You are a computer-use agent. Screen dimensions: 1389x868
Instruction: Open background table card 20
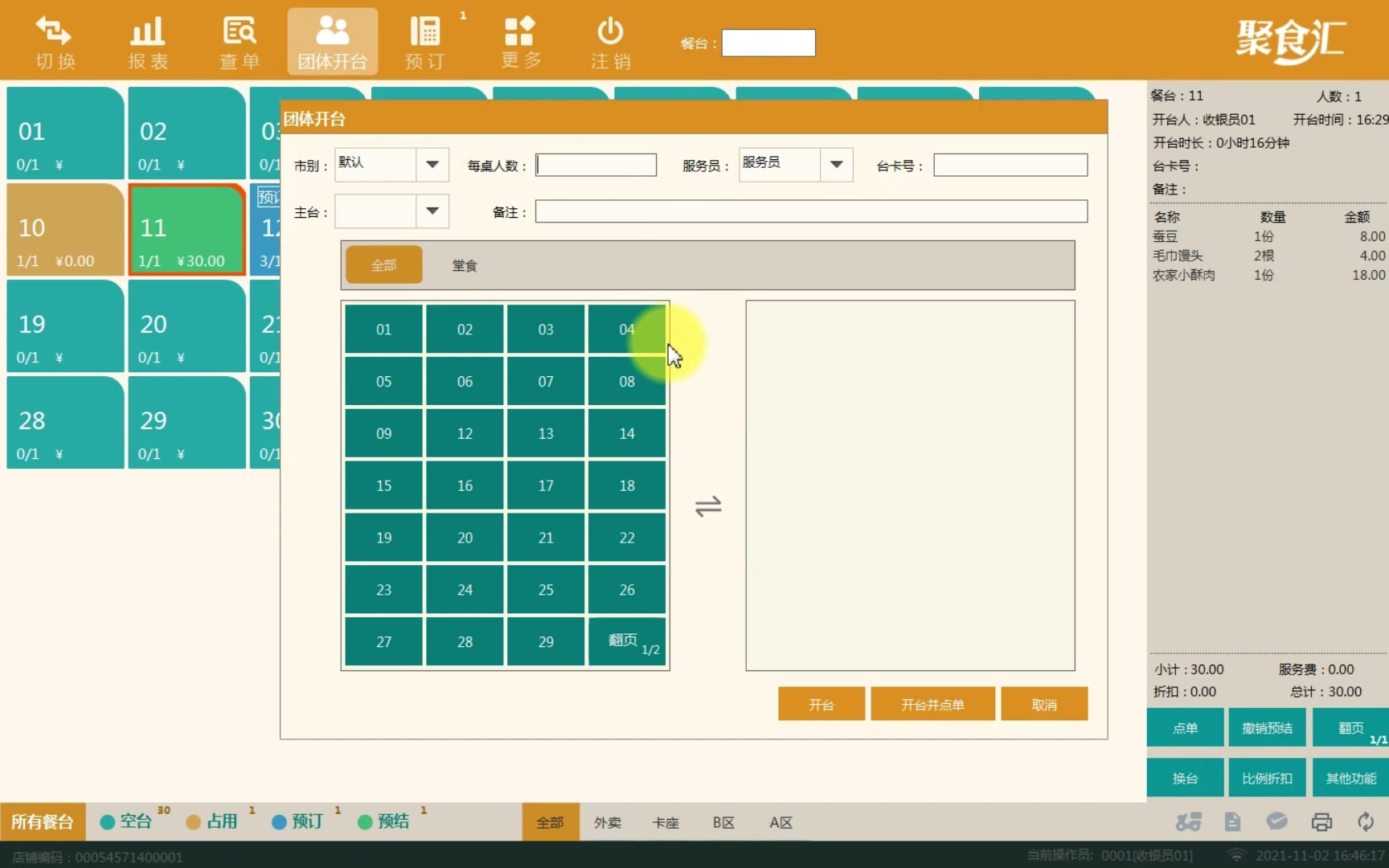pyautogui.click(x=186, y=326)
